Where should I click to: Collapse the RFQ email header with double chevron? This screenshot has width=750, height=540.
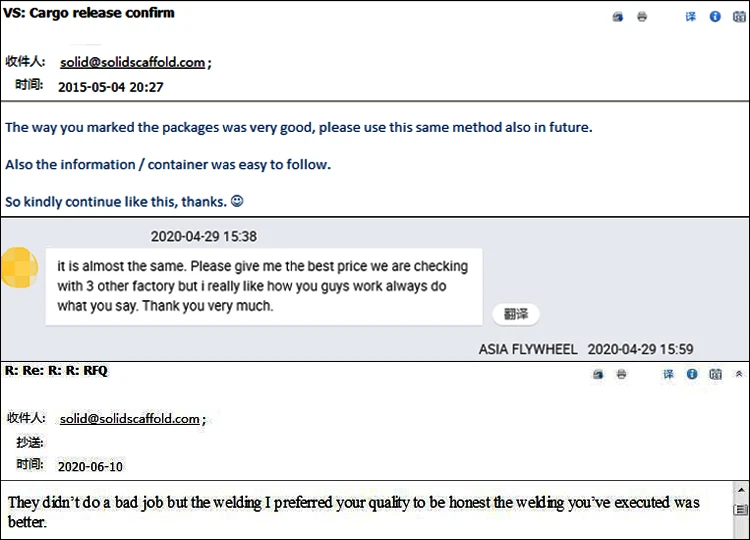coord(739,374)
